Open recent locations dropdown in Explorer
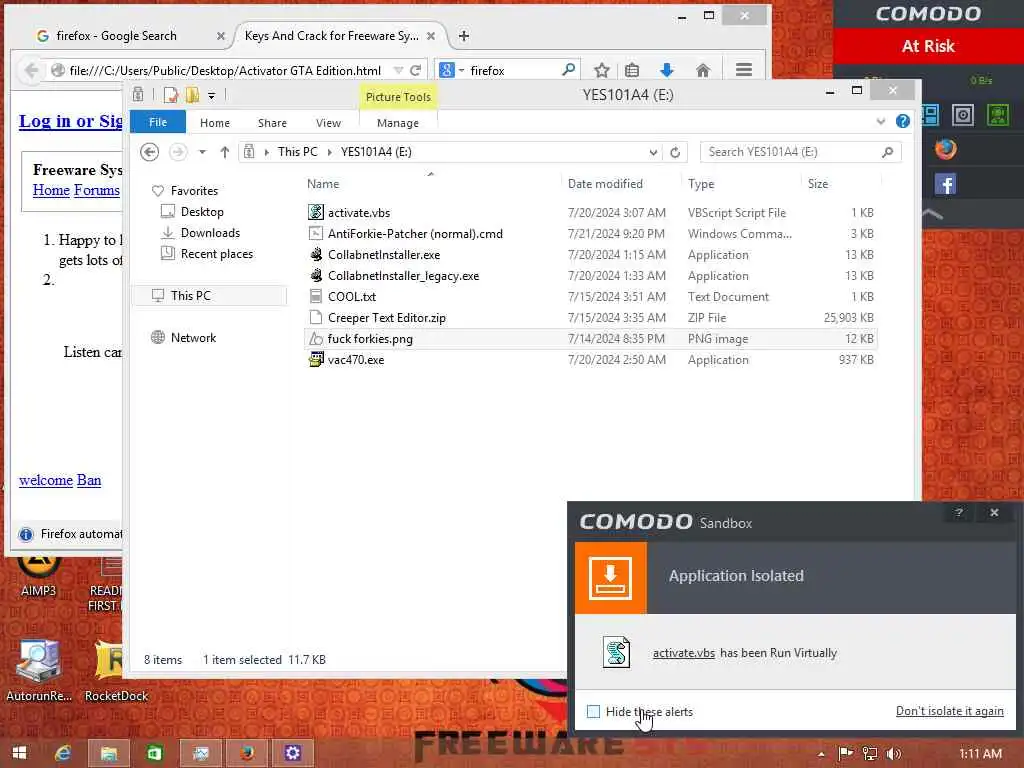Viewport: 1024px width, 768px height. click(202, 152)
